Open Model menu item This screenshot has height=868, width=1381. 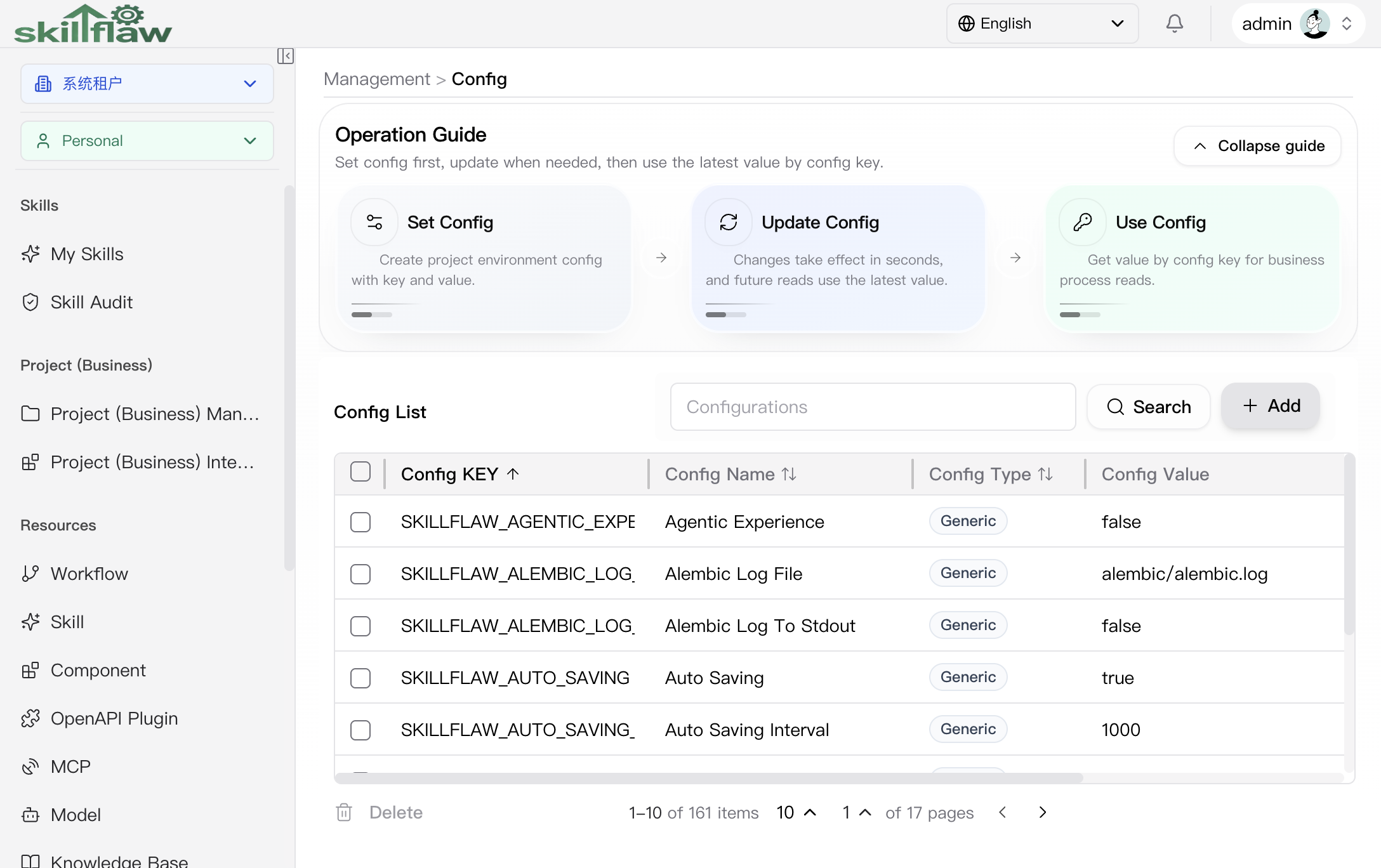(x=147, y=815)
